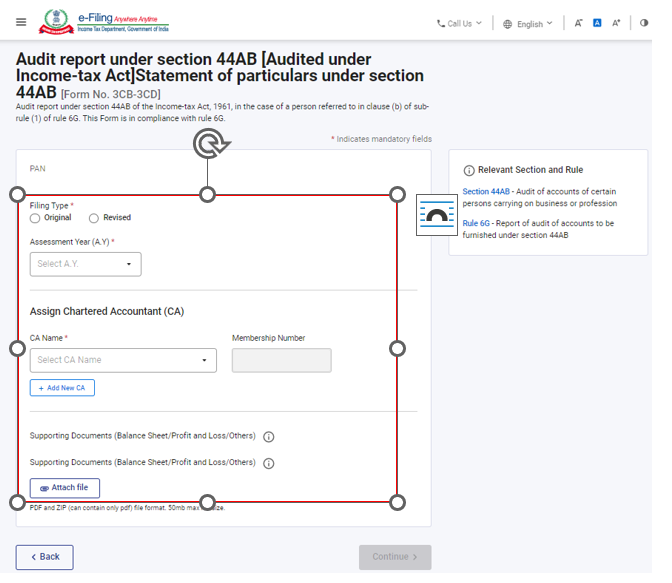Click info icon beside first Supporting Documents
This screenshot has width=672, height=583.
(269, 437)
